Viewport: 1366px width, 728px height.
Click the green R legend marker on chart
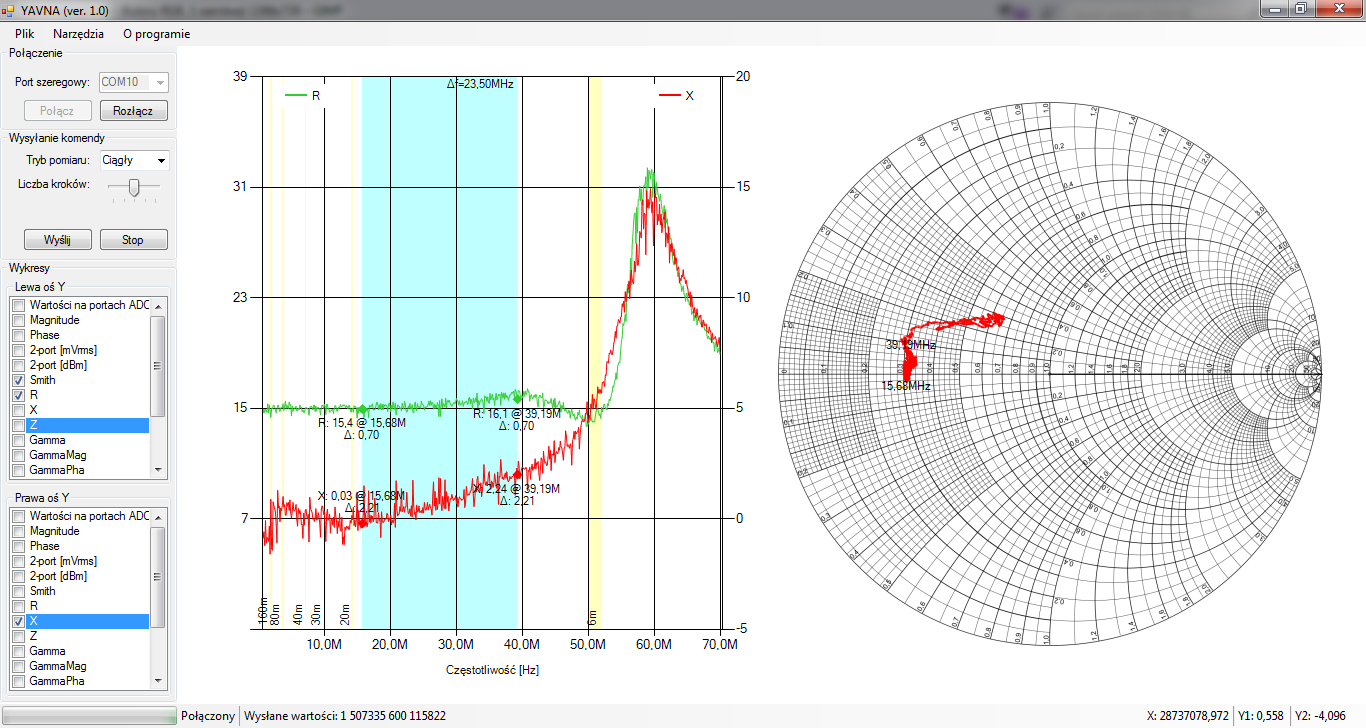[296, 96]
